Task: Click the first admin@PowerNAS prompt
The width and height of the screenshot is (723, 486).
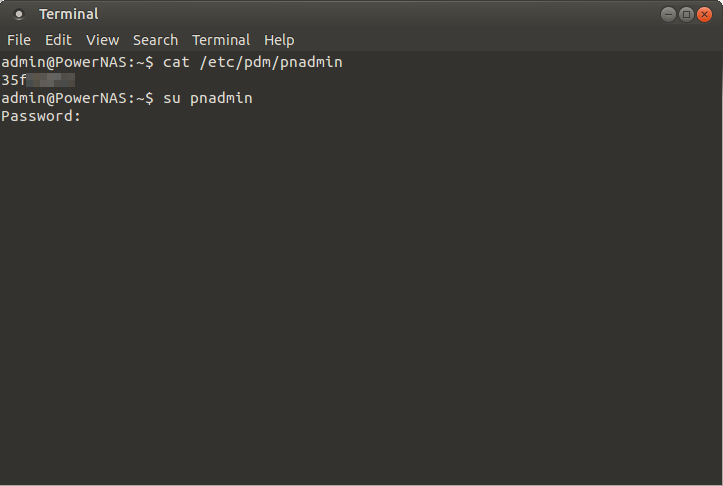Action: [x=77, y=62]
